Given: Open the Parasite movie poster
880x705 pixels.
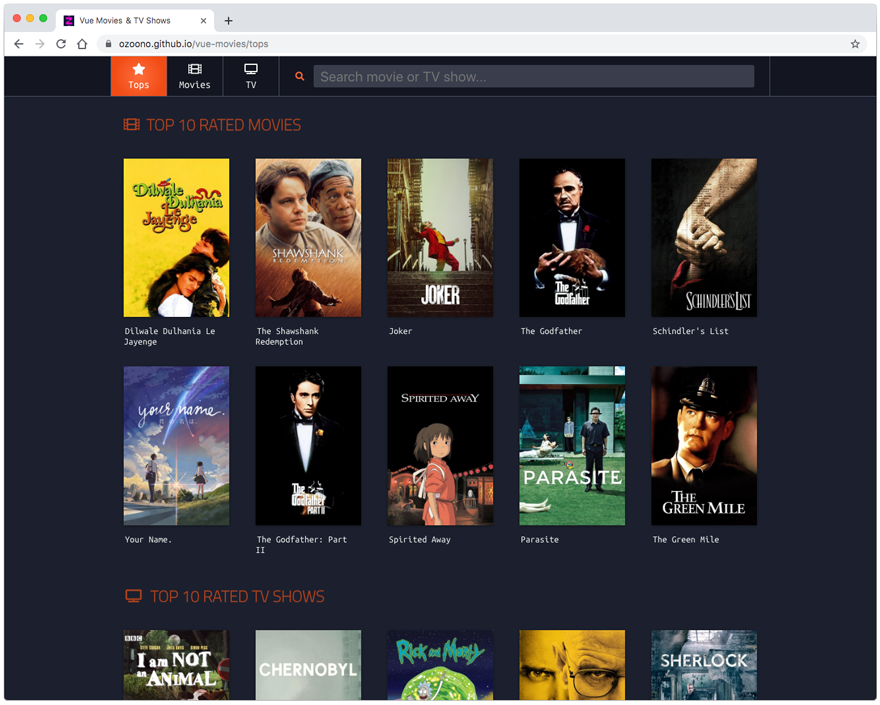Looking at the screenshot, I should point(572,446).
